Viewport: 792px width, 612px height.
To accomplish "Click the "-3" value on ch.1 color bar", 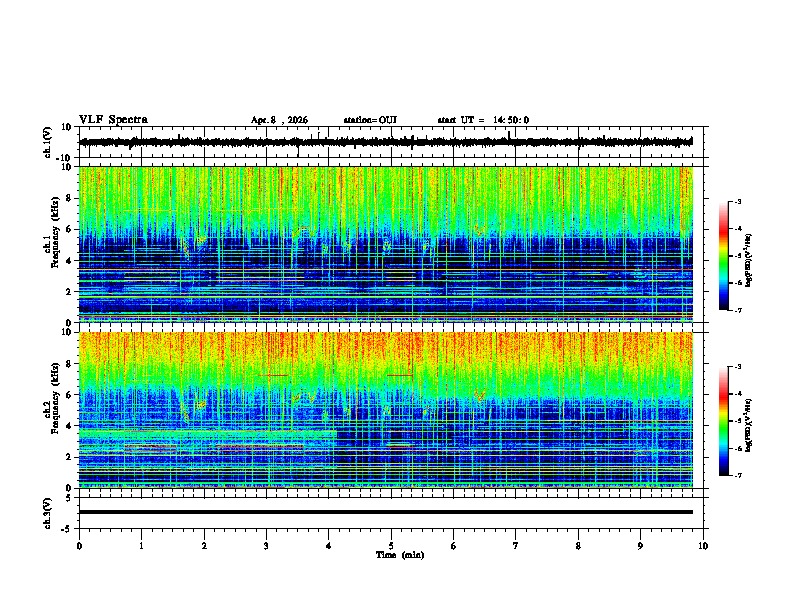I will coord(737,201).
